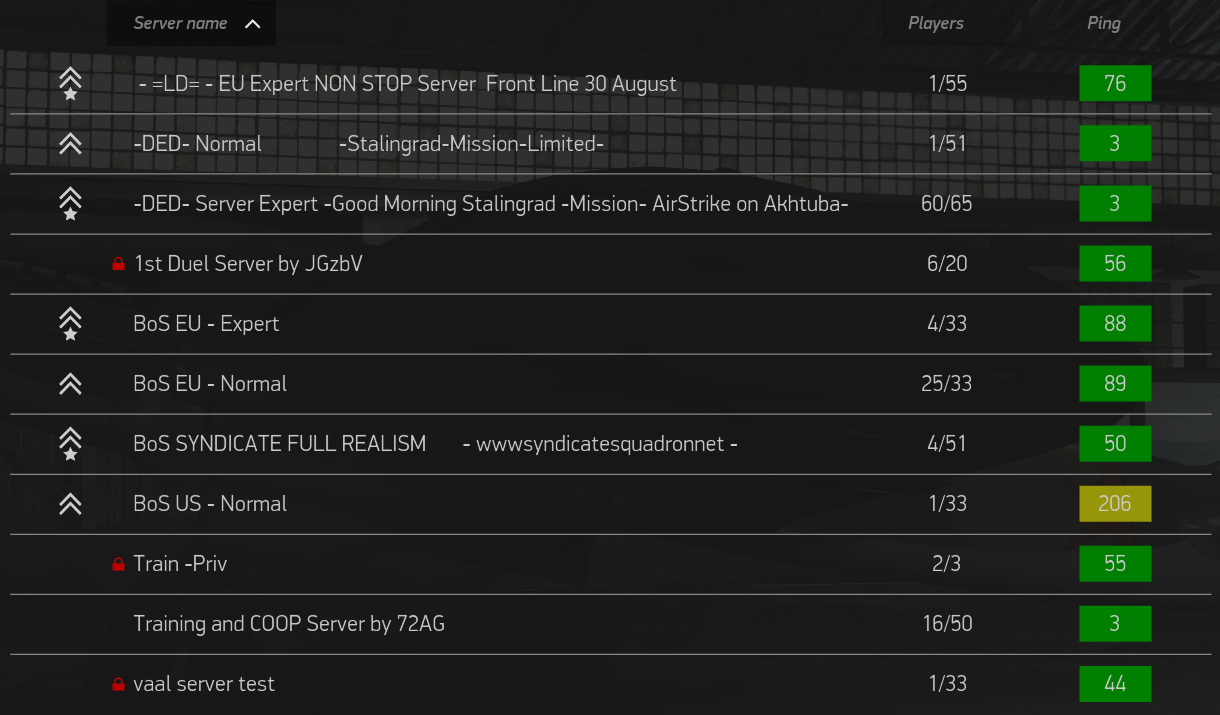Sort server list by Players column
This screenshot has height=715, width=1220.
tap(936, 23)
